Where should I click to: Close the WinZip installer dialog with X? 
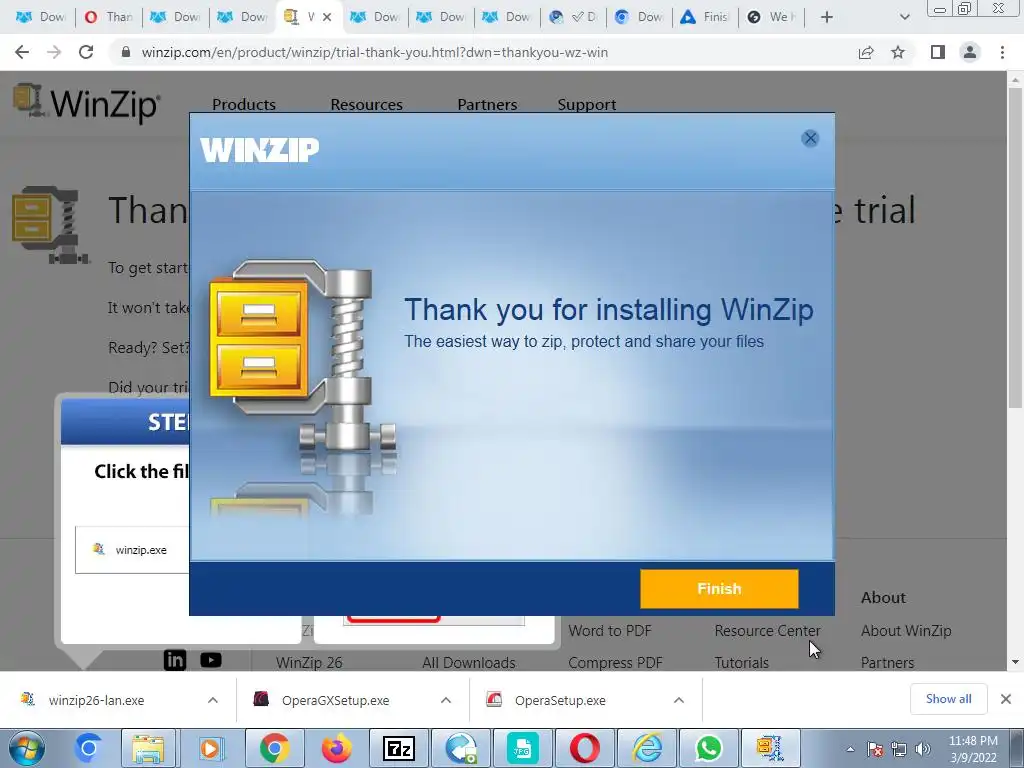click(810, 138)
